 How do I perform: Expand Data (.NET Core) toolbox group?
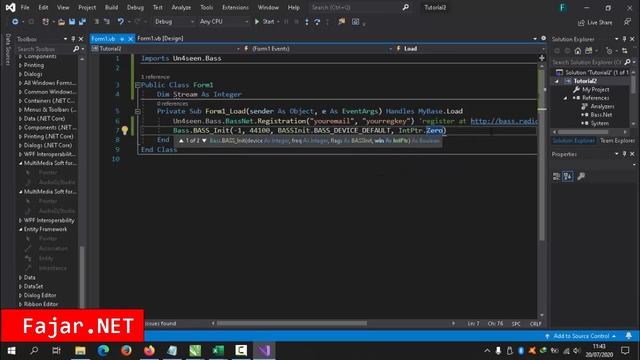(x=21, y=119)
